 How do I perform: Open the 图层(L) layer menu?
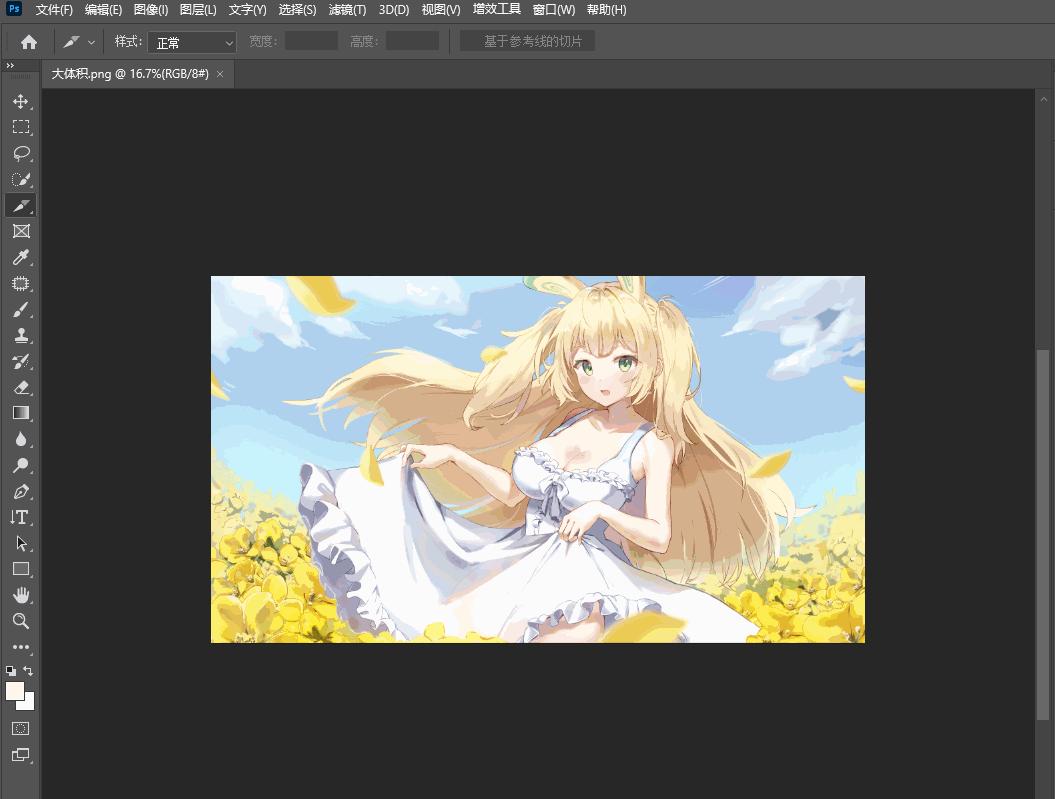(198, 10)
